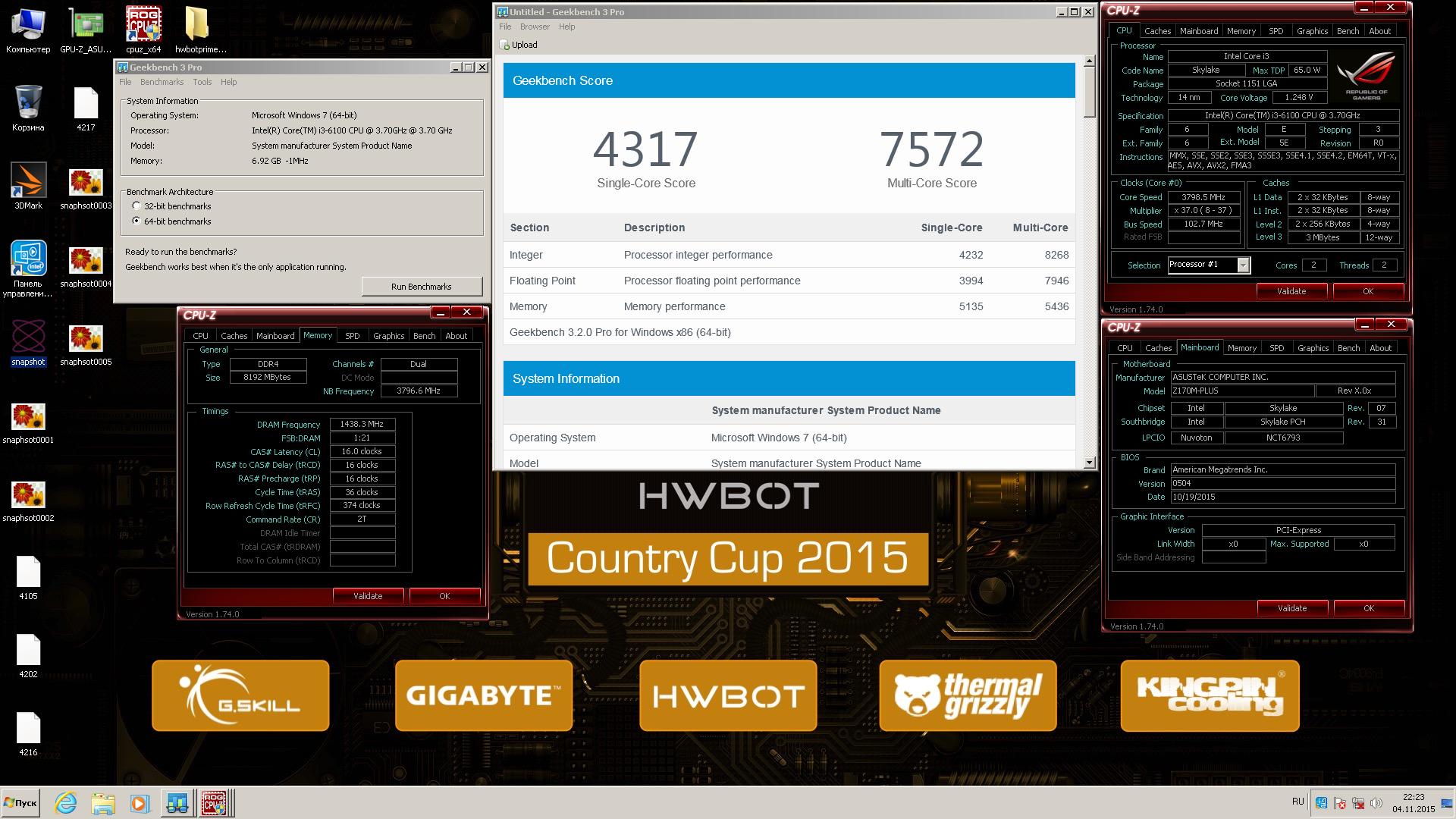Screen dimensions: 1456x819
Task: Click the Core Speed field 3798.5 MHz
Action: coord(1203,197)
